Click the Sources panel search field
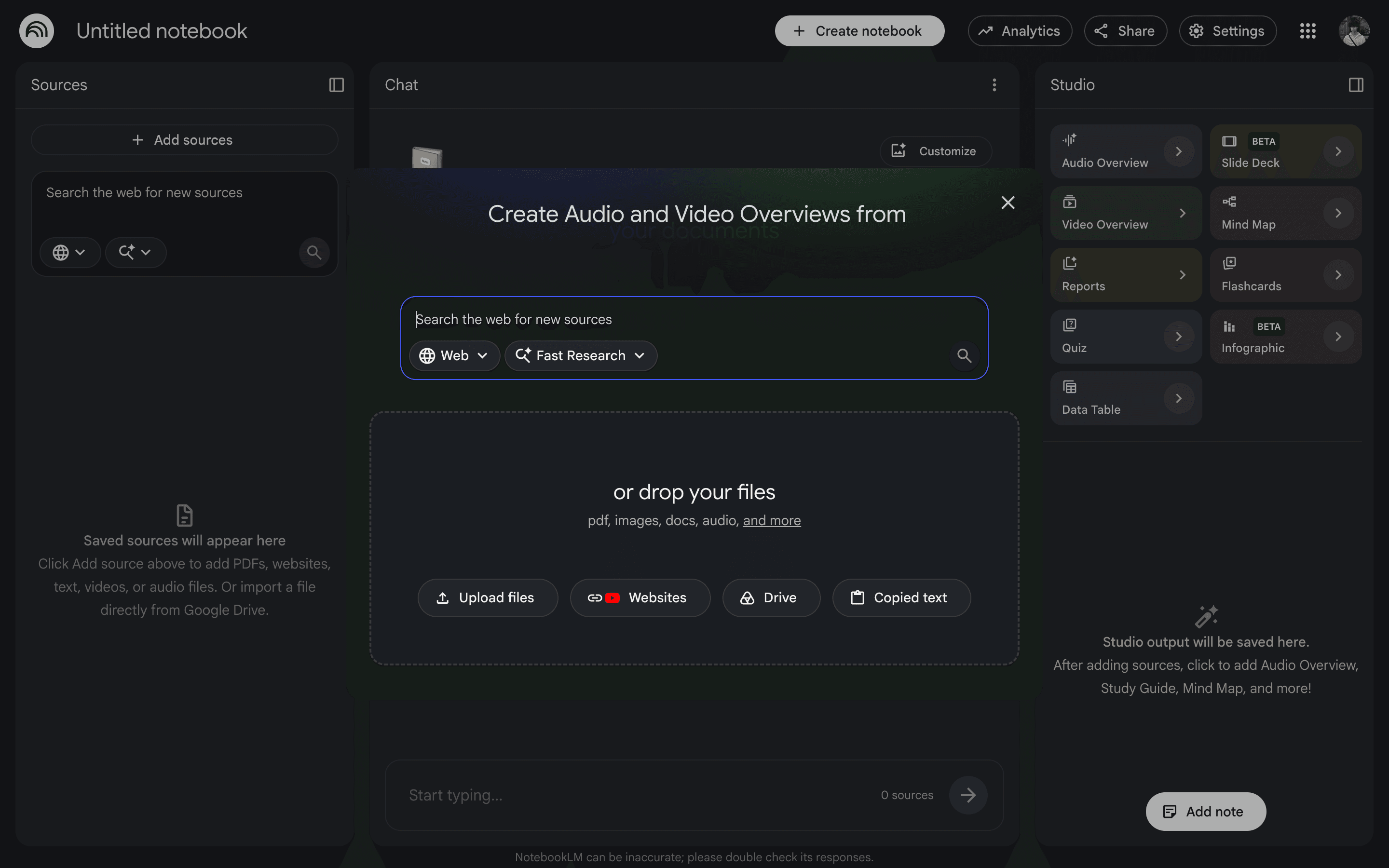This screenshot has height=868, width=1389. 184,193
